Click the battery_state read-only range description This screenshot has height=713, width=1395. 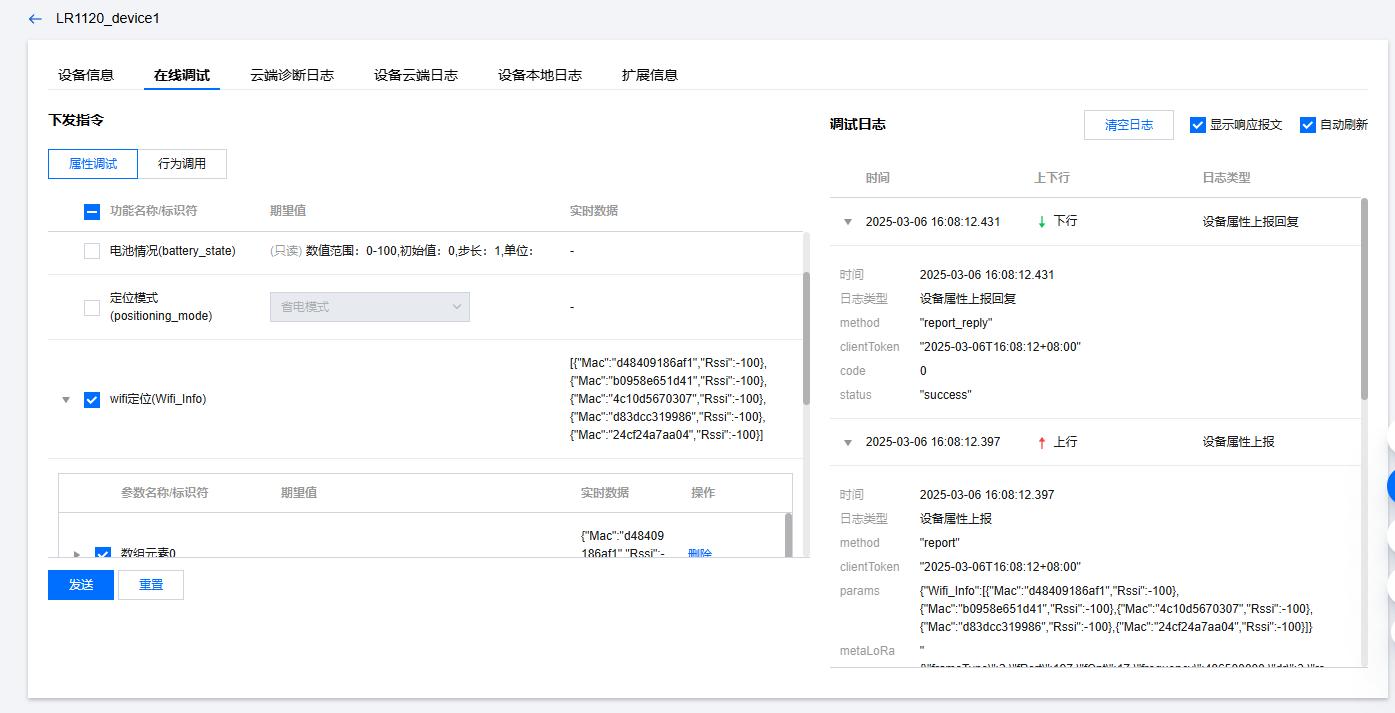(402, 251)
